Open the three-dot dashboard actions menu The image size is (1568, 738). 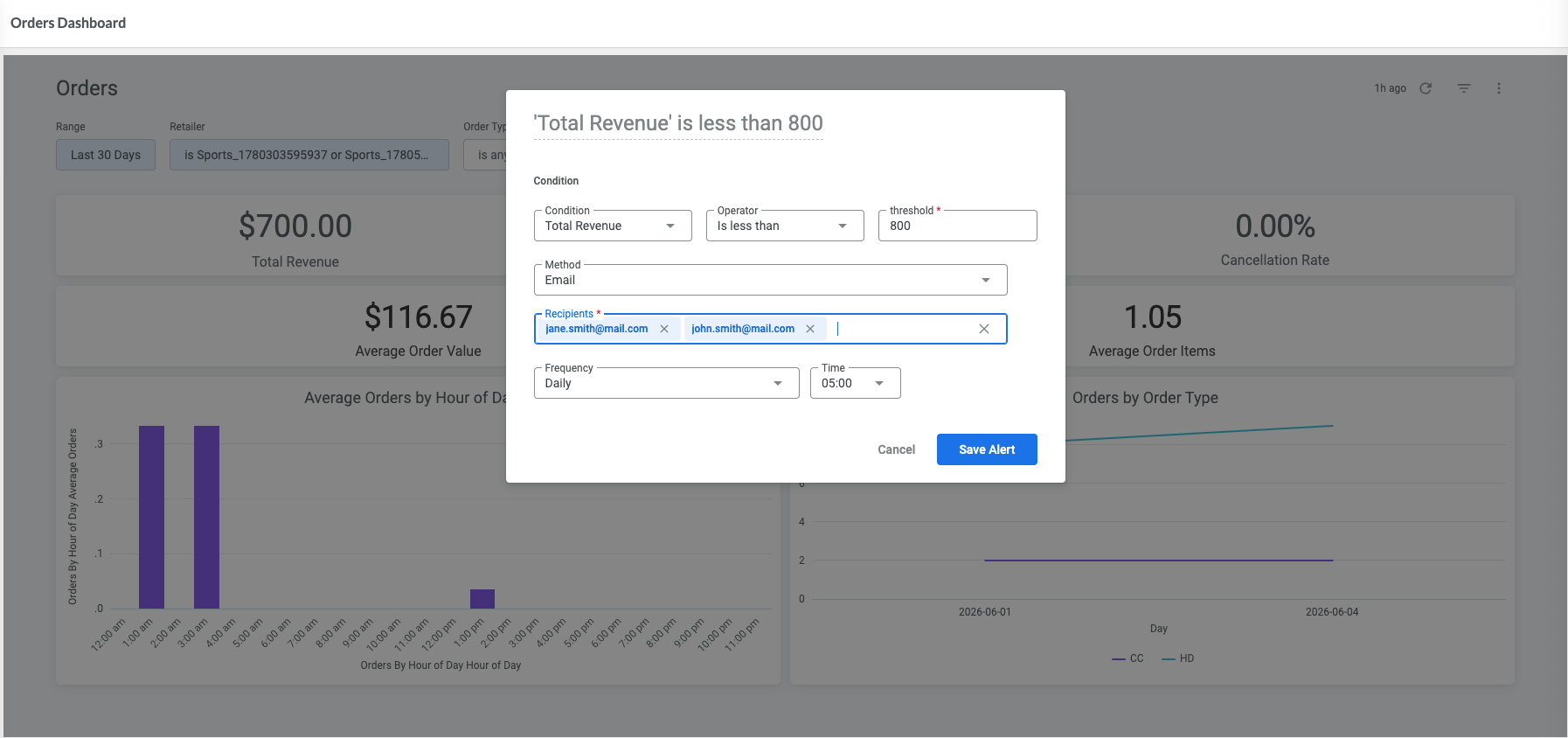[1499, 88]
